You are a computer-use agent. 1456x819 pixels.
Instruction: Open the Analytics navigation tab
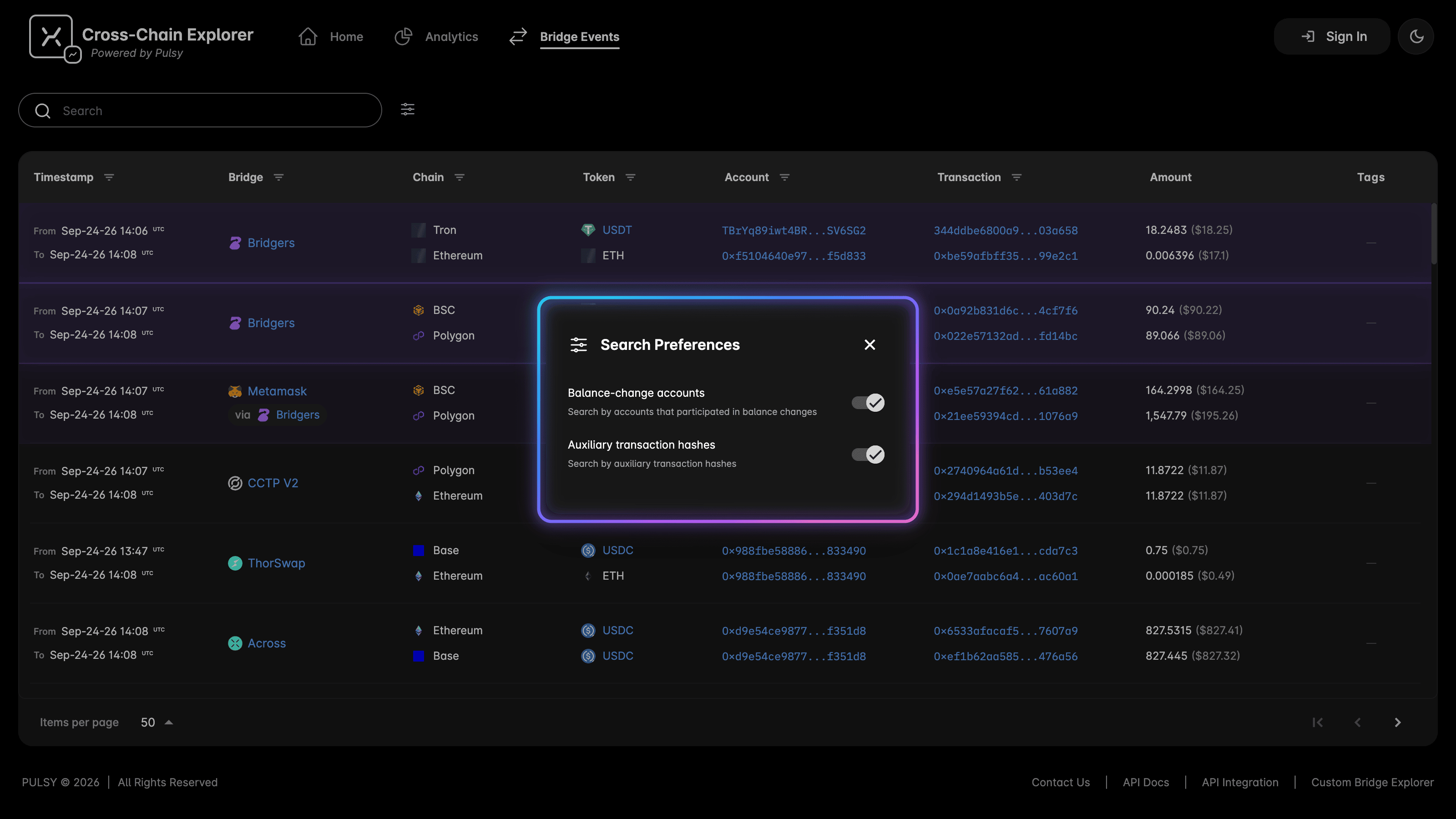(436, 37)
